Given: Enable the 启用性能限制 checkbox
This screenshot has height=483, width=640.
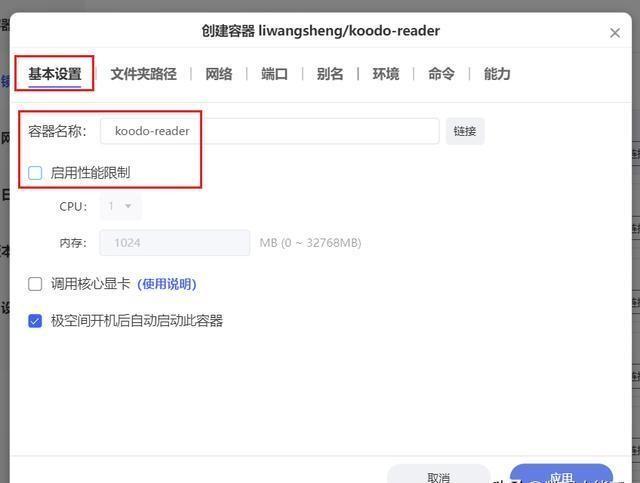Looking at the screenshot, I should (x=35, y=173).
